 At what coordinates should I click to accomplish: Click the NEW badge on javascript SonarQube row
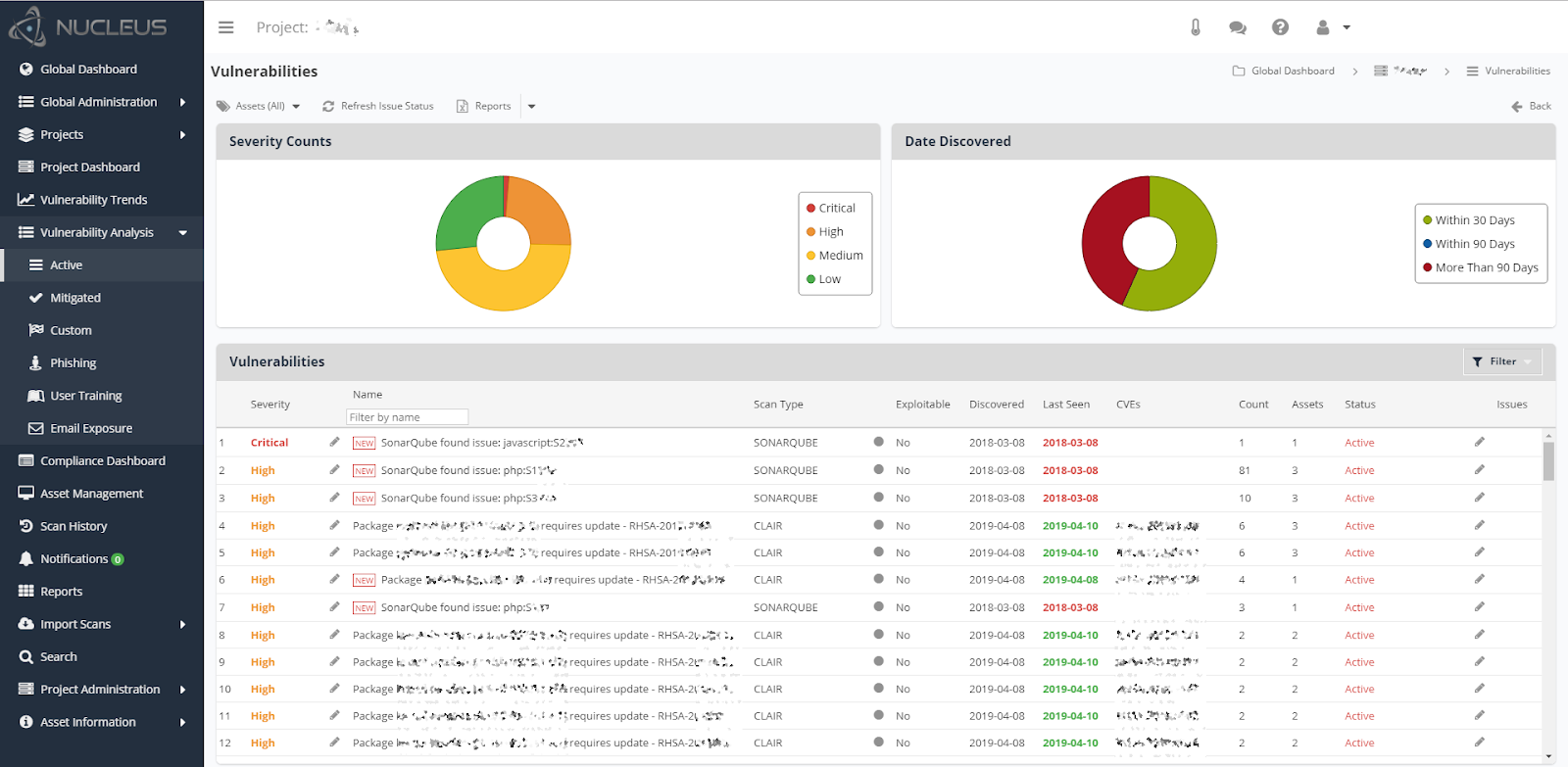pyautogui.click(x=365, y=443)
